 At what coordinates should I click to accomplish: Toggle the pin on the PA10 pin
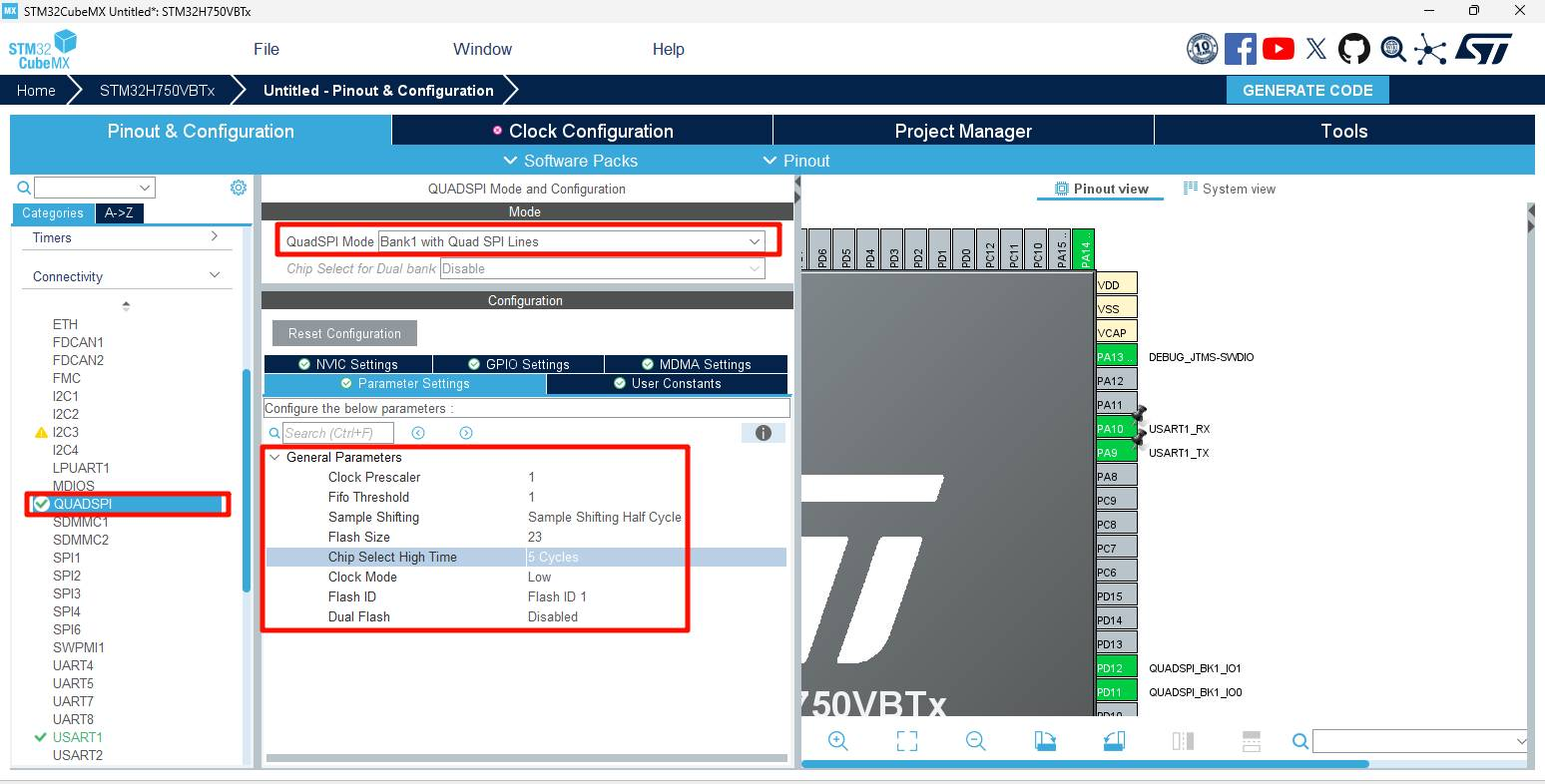[x=1139, y=413]
